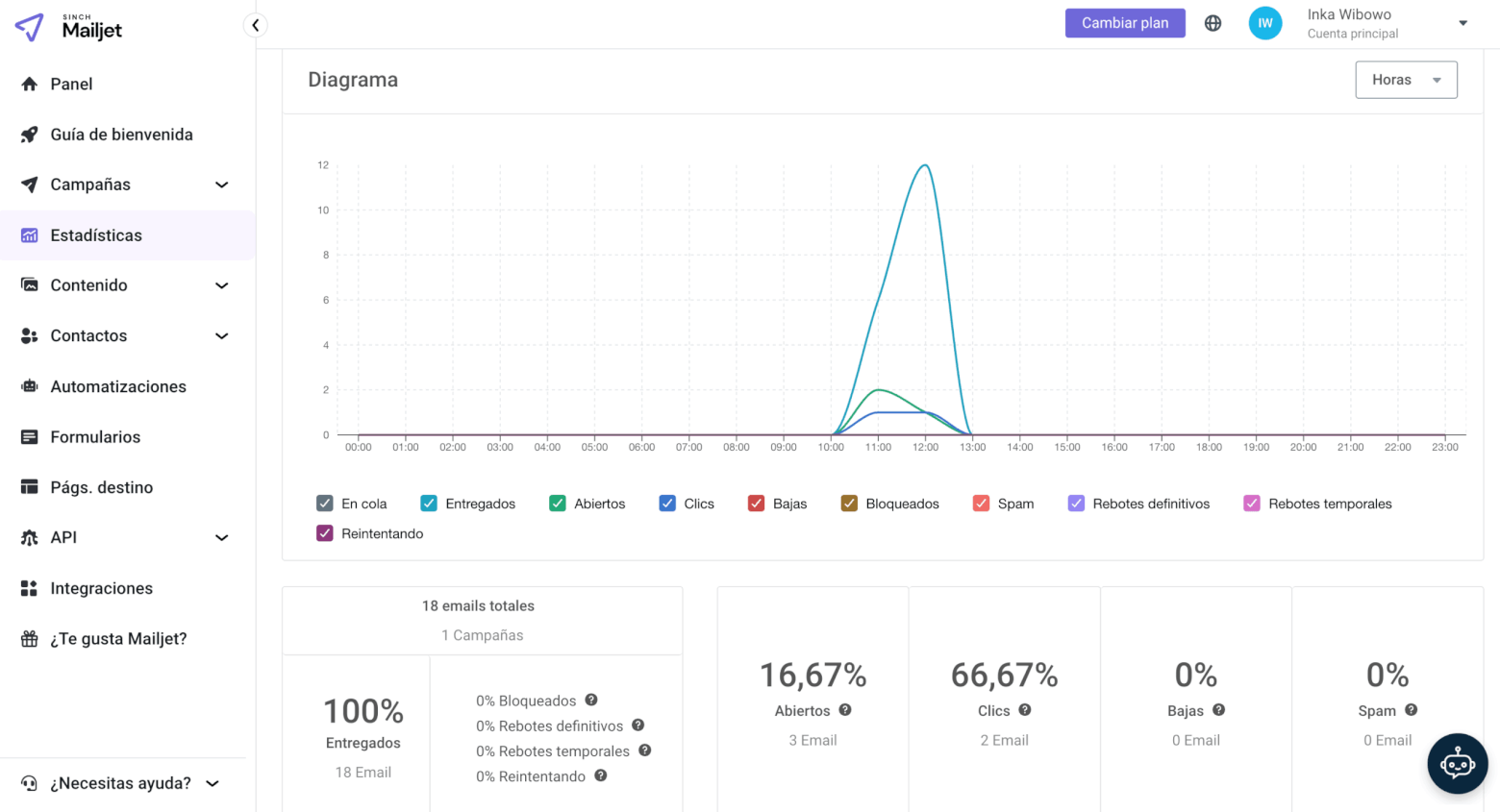Open the ¿Te gusta Mailjet? link

tap(117, 639)
